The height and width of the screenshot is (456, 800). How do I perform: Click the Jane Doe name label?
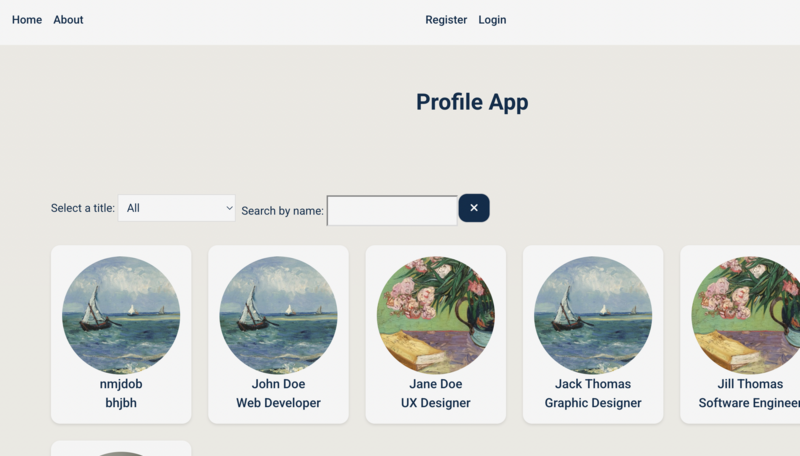click(x=436, y=384)
